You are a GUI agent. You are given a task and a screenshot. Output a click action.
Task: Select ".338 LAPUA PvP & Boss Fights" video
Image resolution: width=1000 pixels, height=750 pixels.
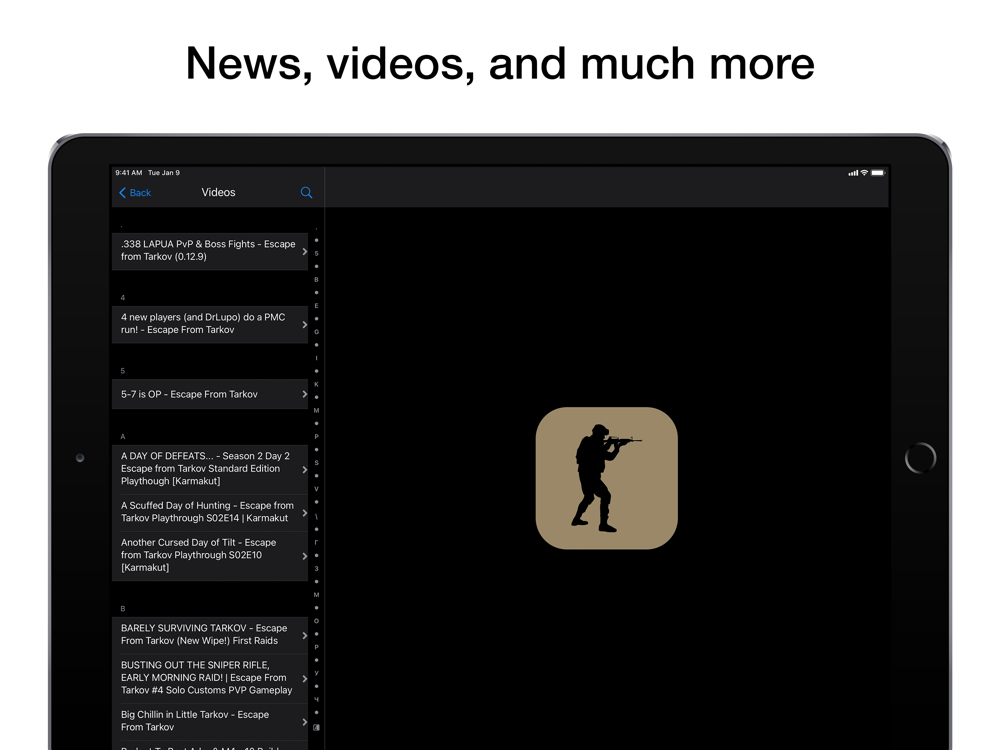[x=208, y=251]
